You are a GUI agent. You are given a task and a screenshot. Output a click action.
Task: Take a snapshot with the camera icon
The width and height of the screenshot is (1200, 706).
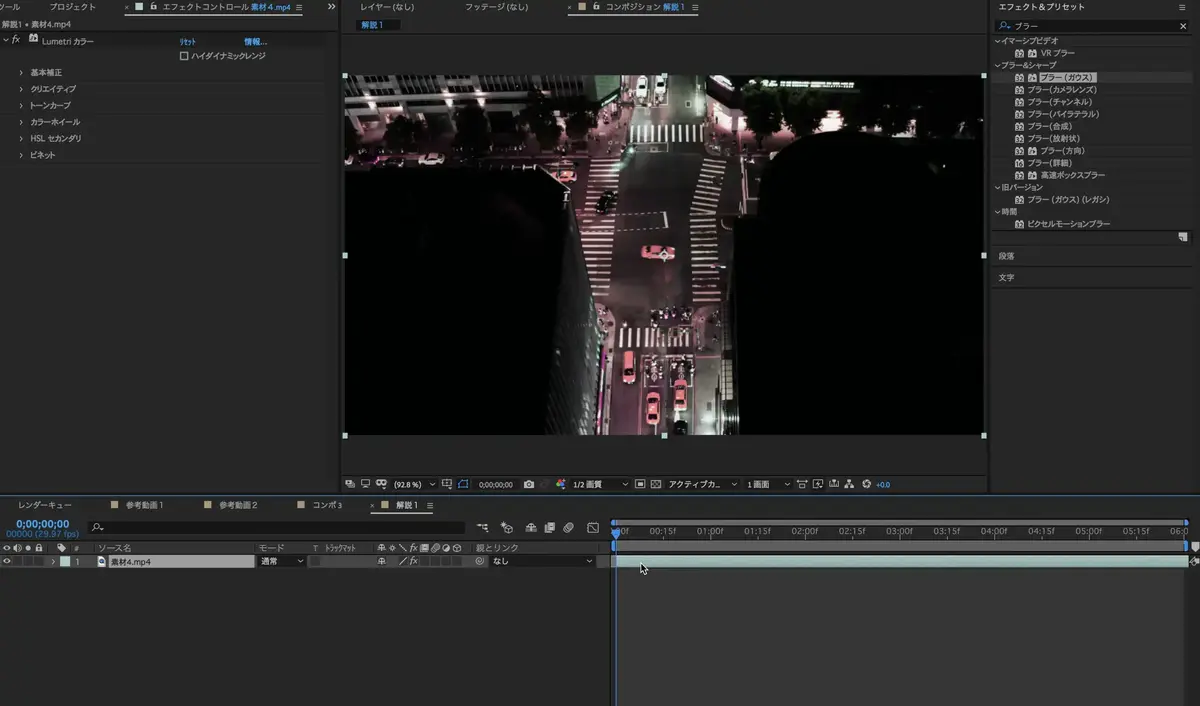point(528,484)
